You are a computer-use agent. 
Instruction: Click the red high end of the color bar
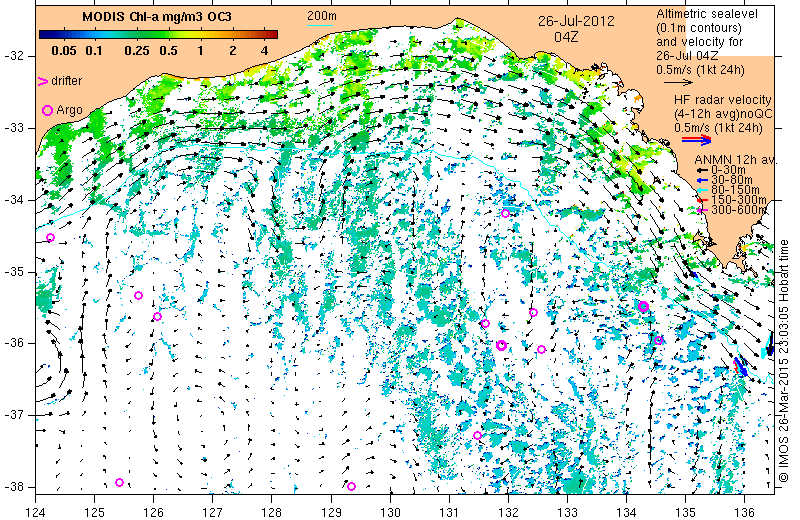270,35
